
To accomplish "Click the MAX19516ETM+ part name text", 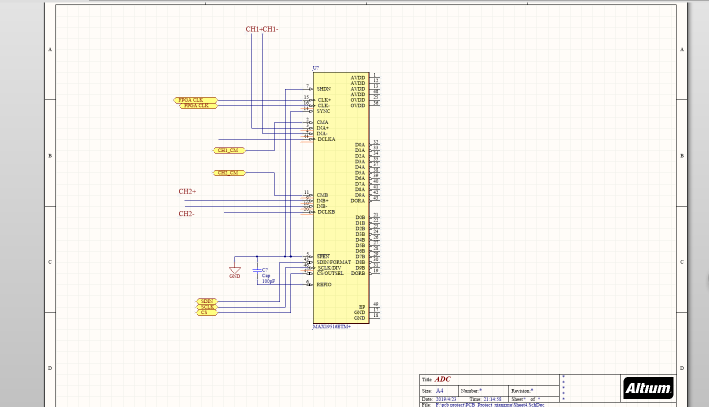I will pos(332,327).
